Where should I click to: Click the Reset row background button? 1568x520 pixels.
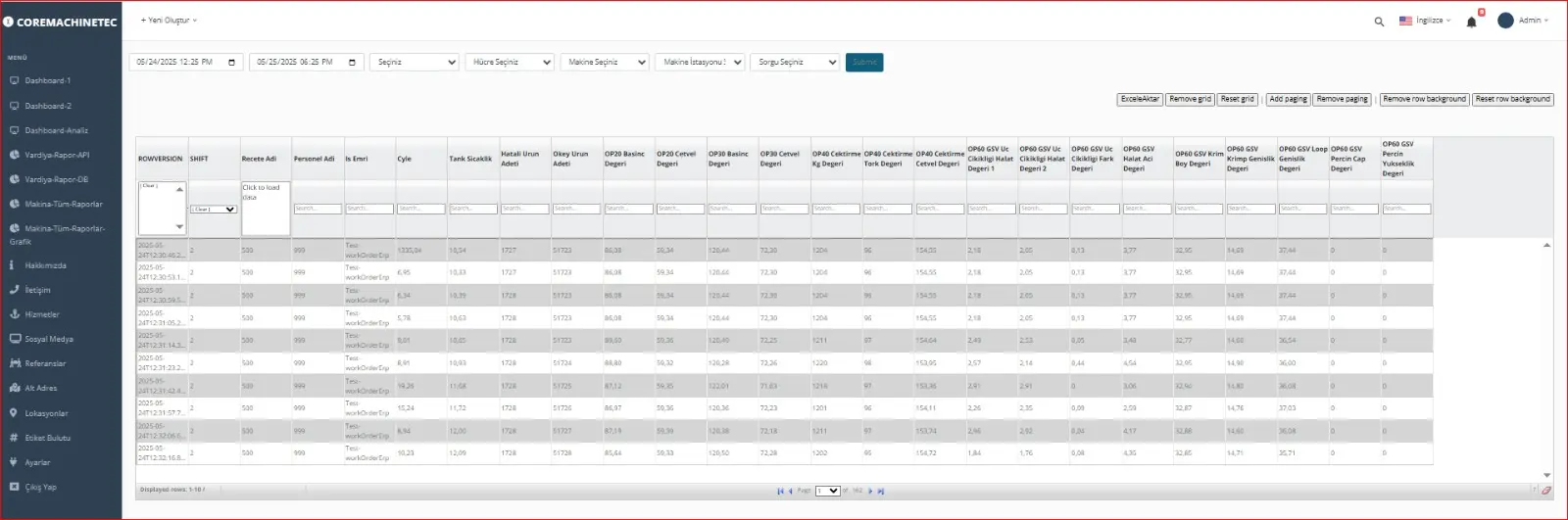[1513, 99]
